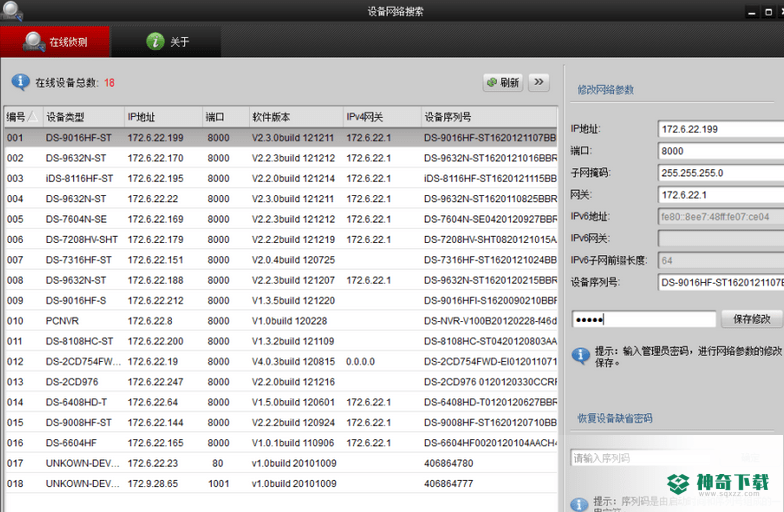Click the 保存修改 save button

point(752,319)
